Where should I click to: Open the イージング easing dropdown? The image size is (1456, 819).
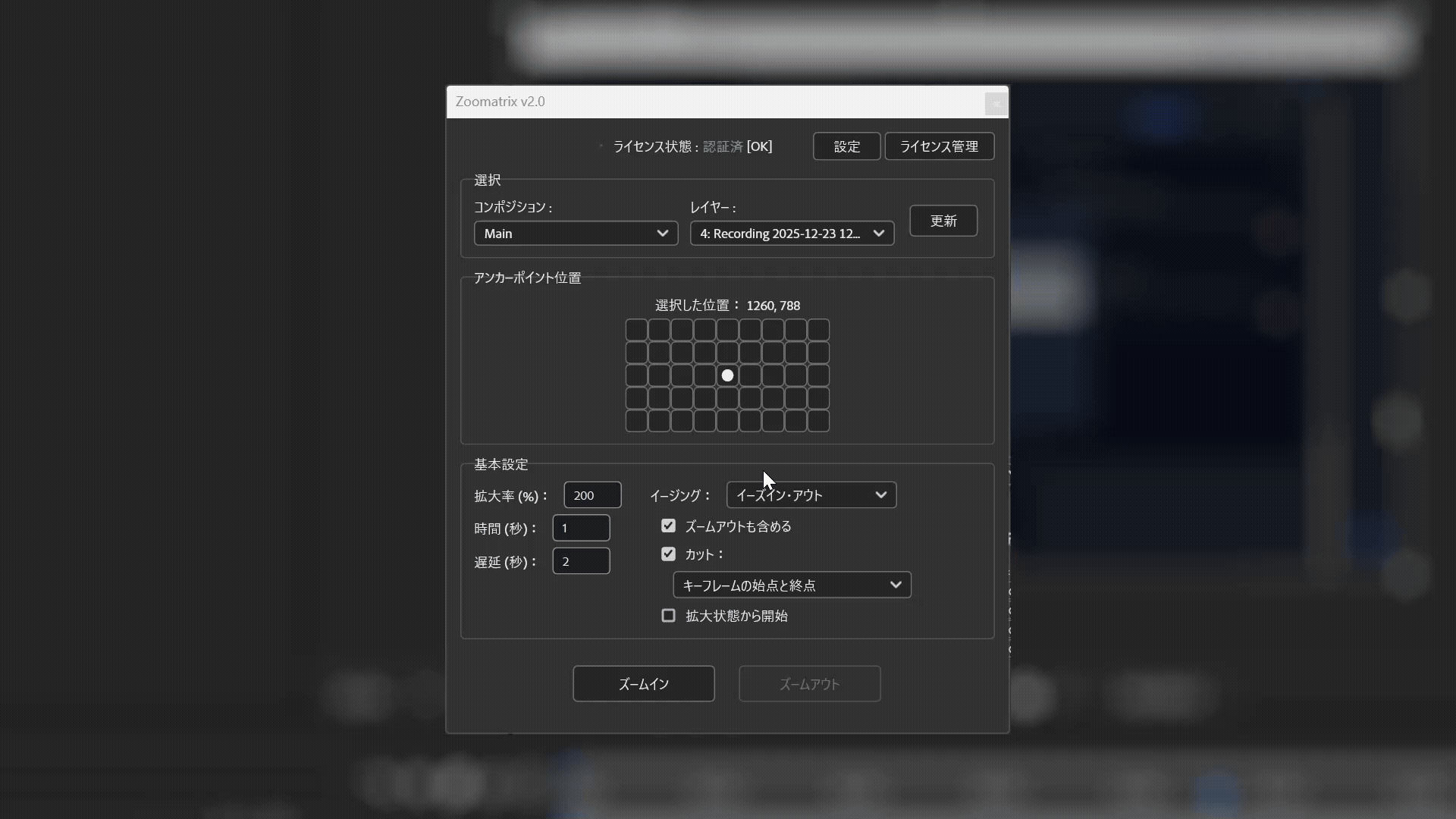click(811, 495)
